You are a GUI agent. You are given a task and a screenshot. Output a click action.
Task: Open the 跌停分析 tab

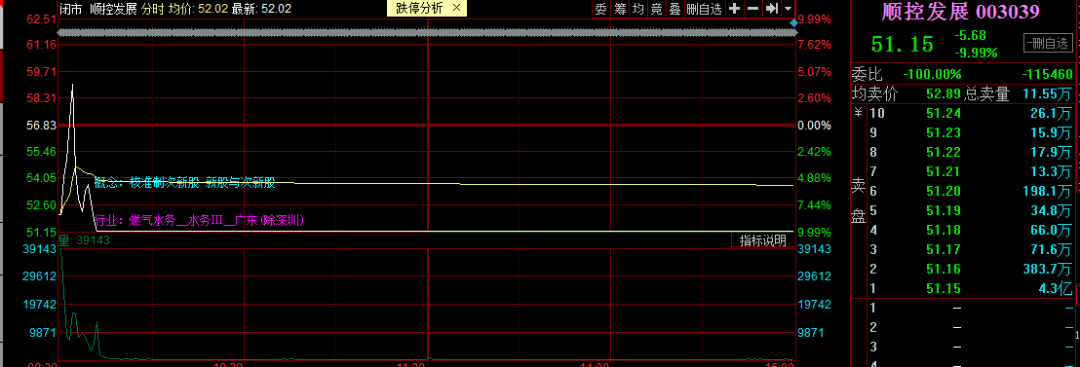click(x=419, y=8)
